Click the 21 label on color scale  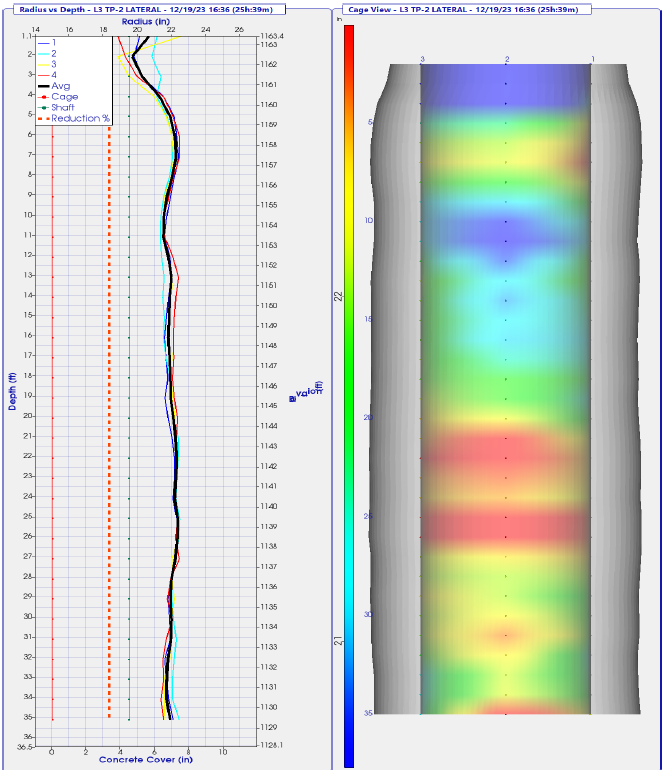[338, 640]
